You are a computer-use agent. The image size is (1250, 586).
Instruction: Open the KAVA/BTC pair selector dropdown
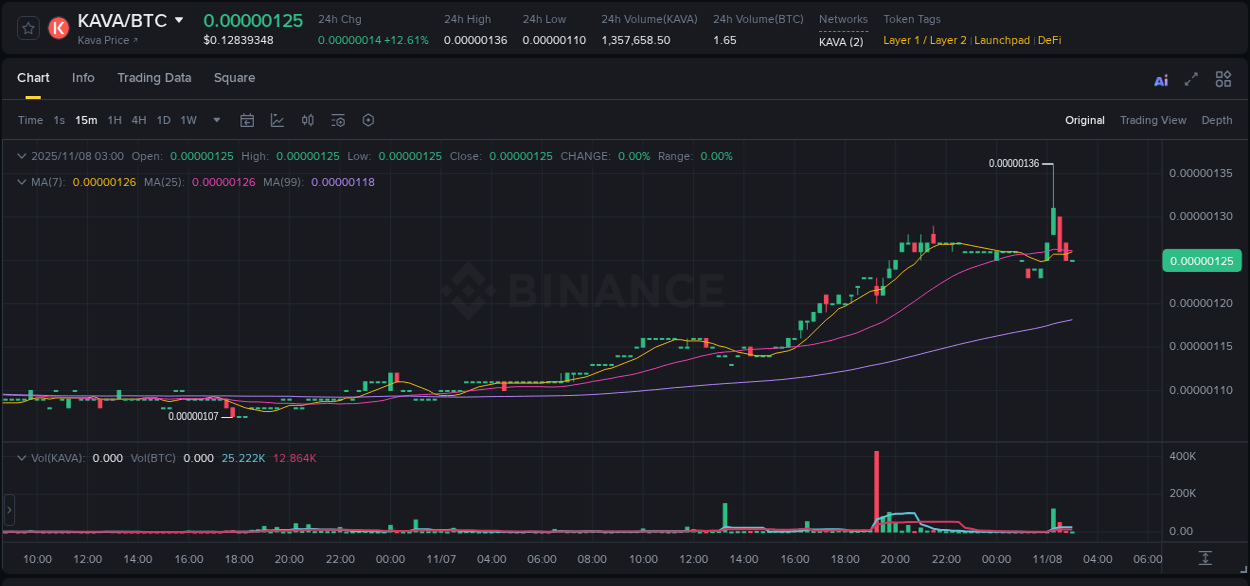[178, 19]
